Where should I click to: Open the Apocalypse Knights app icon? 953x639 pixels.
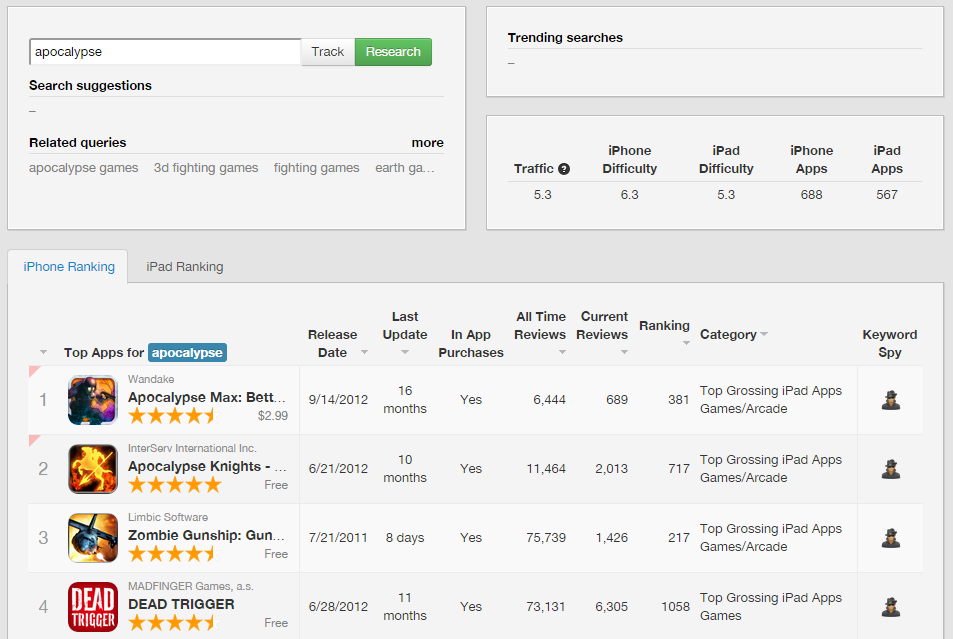pyautogui.click(x=92, y=469)
